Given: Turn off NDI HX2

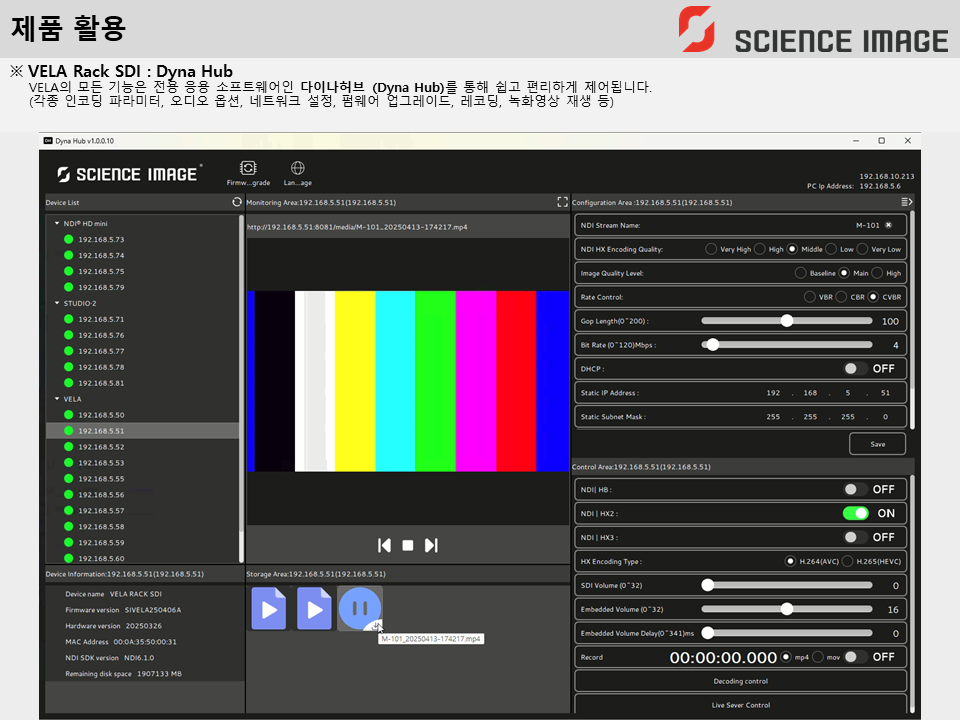Looking at the screenshot, I should (x=856, y=513).
